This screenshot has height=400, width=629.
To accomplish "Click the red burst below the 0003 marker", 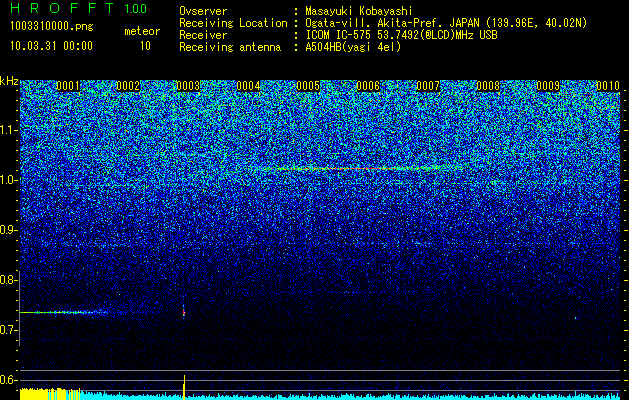I will (184, 312).
